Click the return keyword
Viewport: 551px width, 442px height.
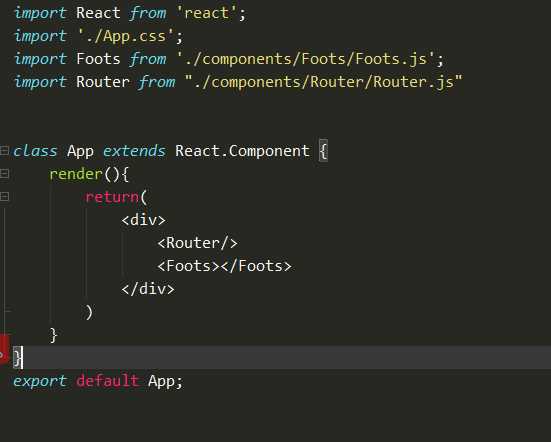(112, 197)
